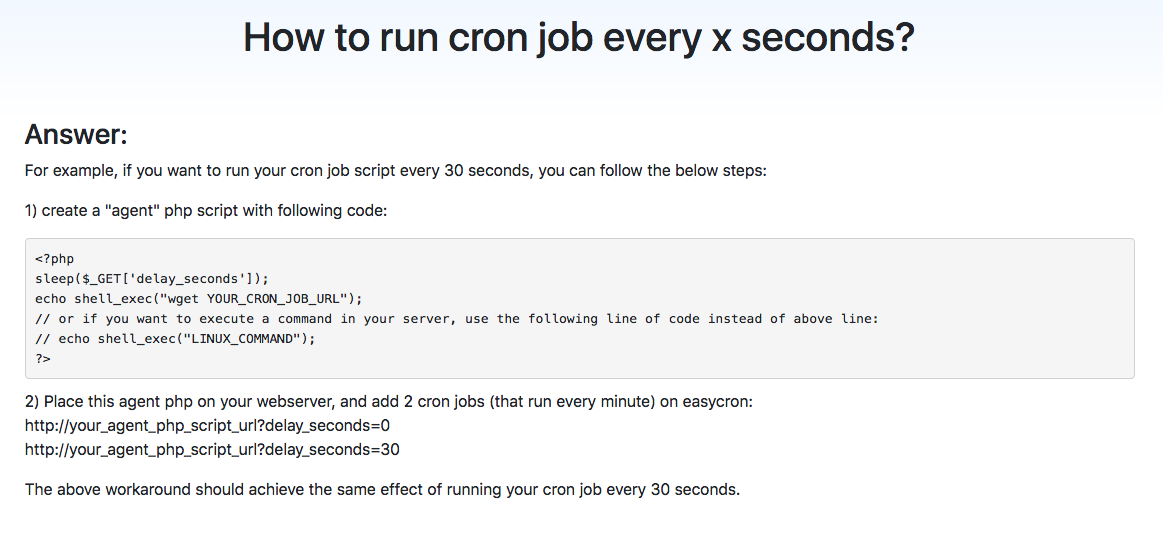
Task: Click the comment line beginning "// or if you want"
Action: [456, 319]
